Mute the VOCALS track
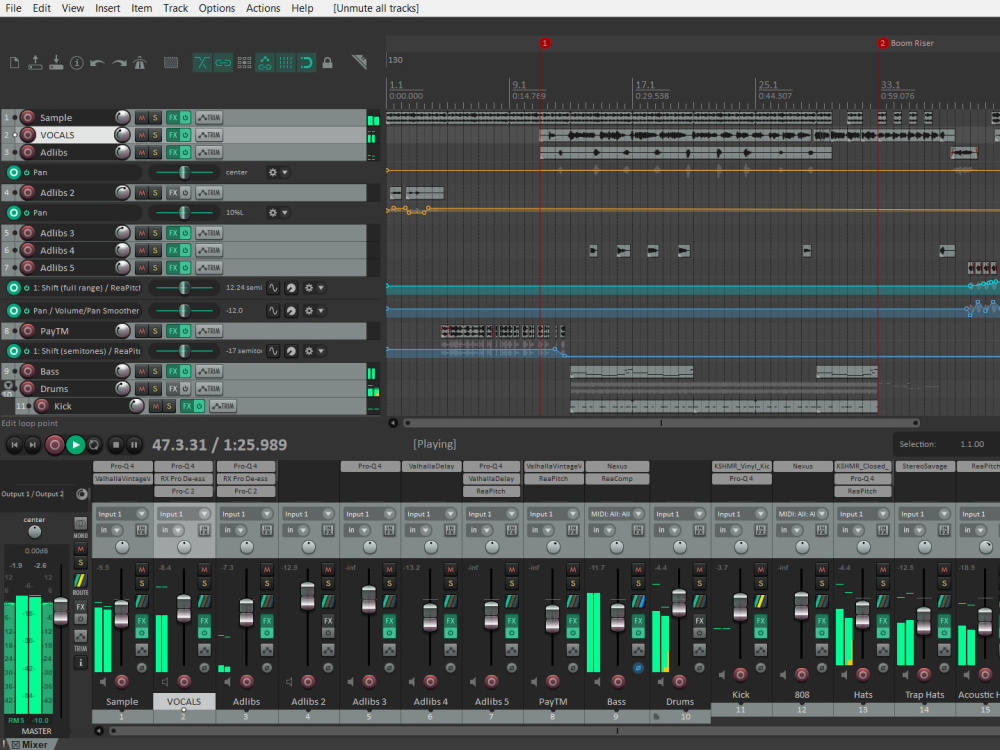The width and height of the screenshot is (1000, 750). (x=142, y=135)
